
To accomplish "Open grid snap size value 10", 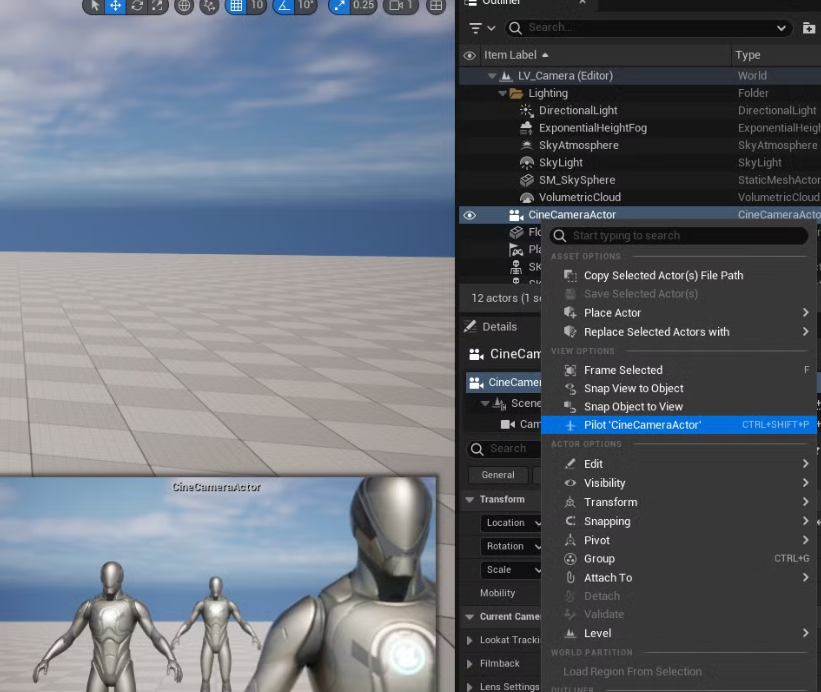I will coord(257,5).
